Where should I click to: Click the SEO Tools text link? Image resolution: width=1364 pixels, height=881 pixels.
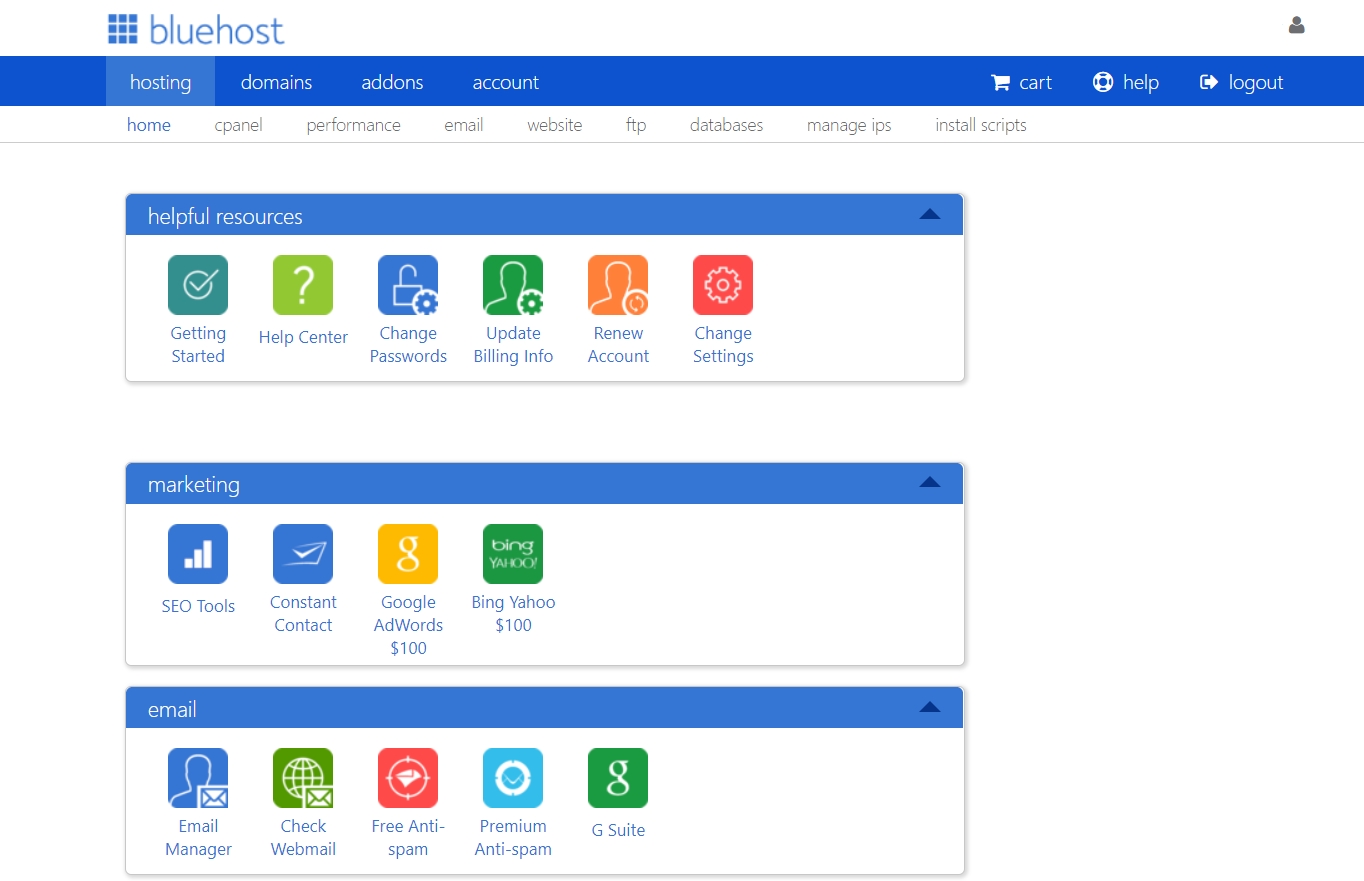point(198,606)
